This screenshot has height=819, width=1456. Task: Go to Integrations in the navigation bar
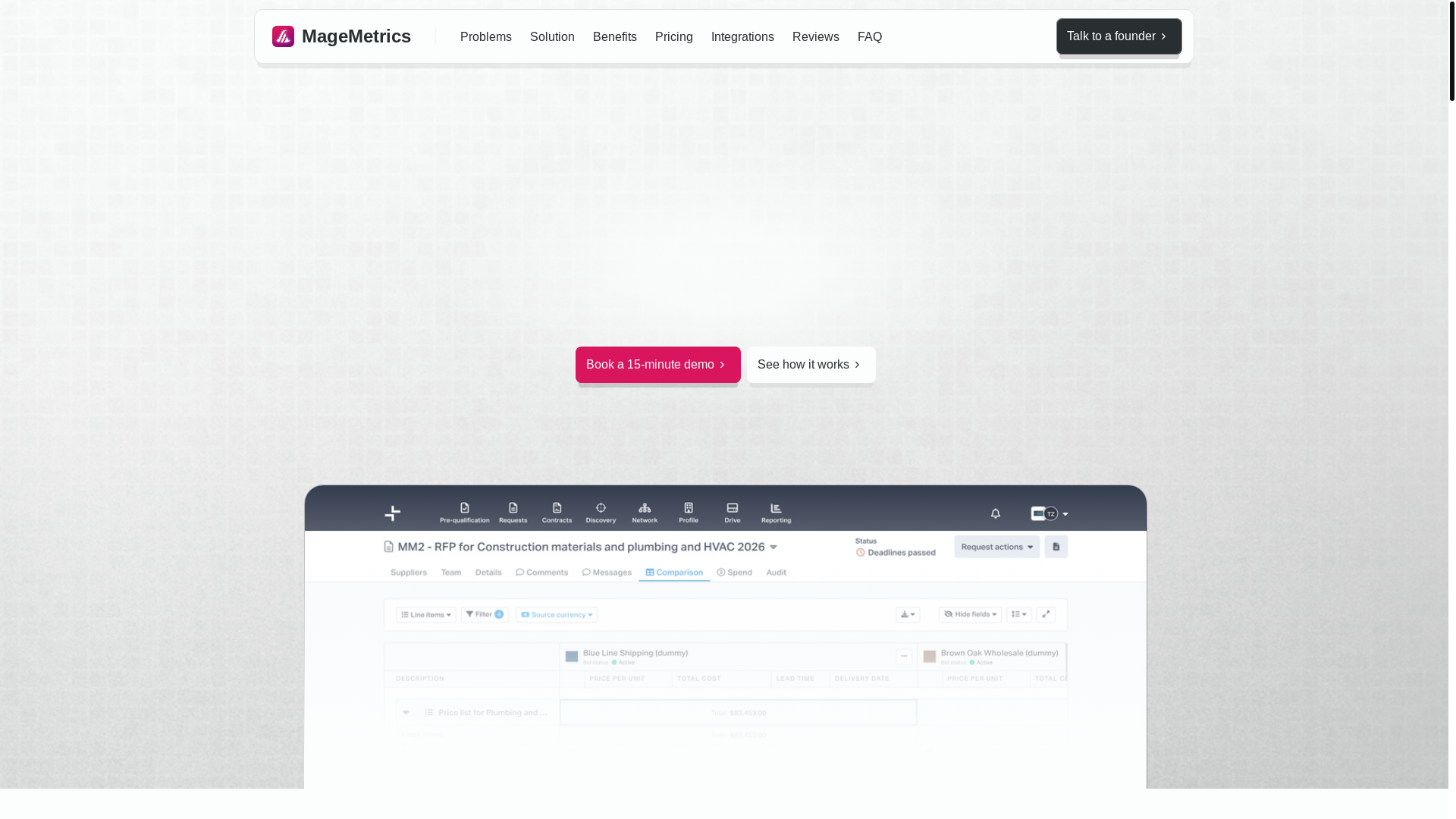tap(742, 36)
